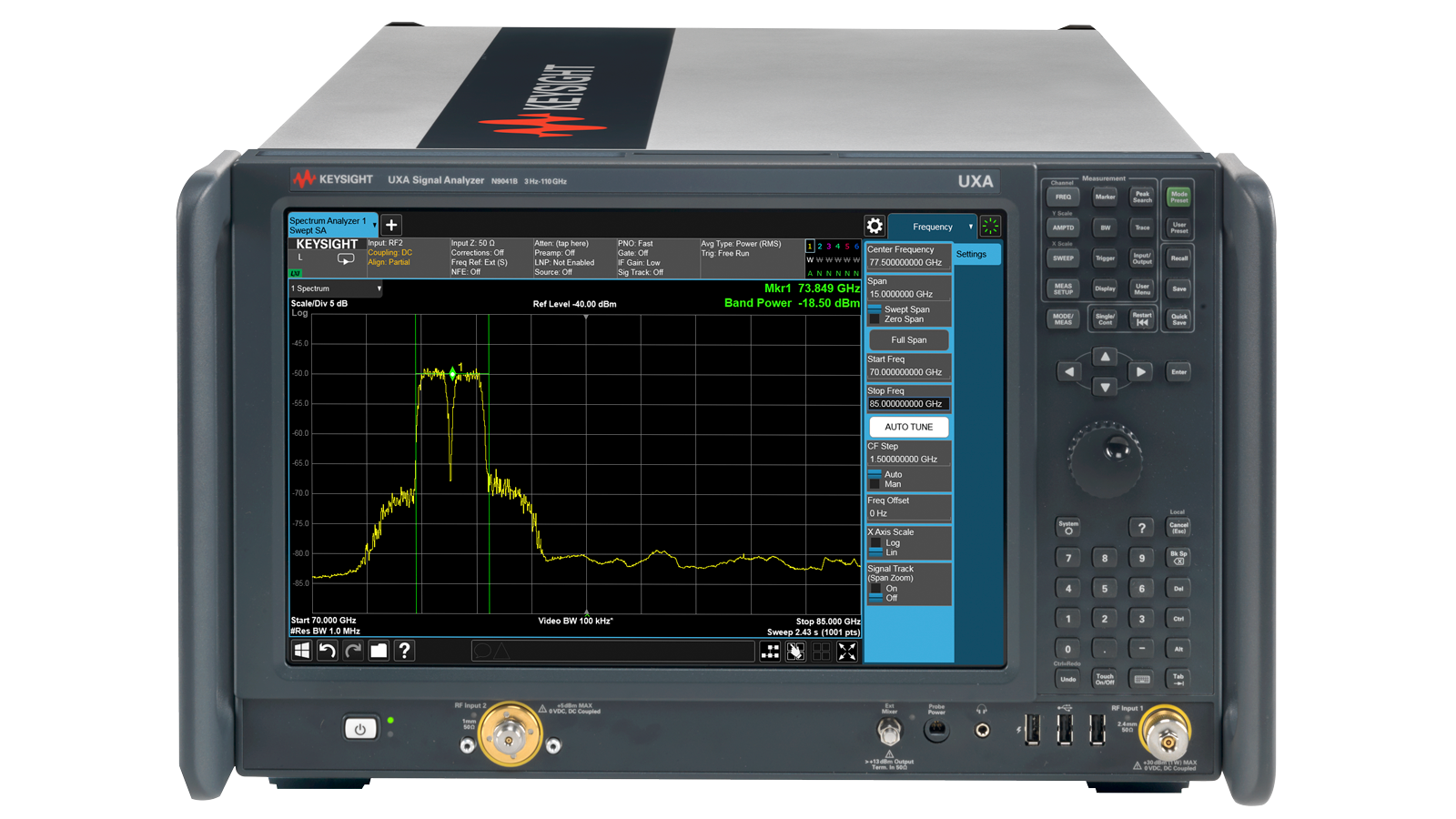
Task: Tap the Scale/Div 5 dB readout
Action: [318, 303]
